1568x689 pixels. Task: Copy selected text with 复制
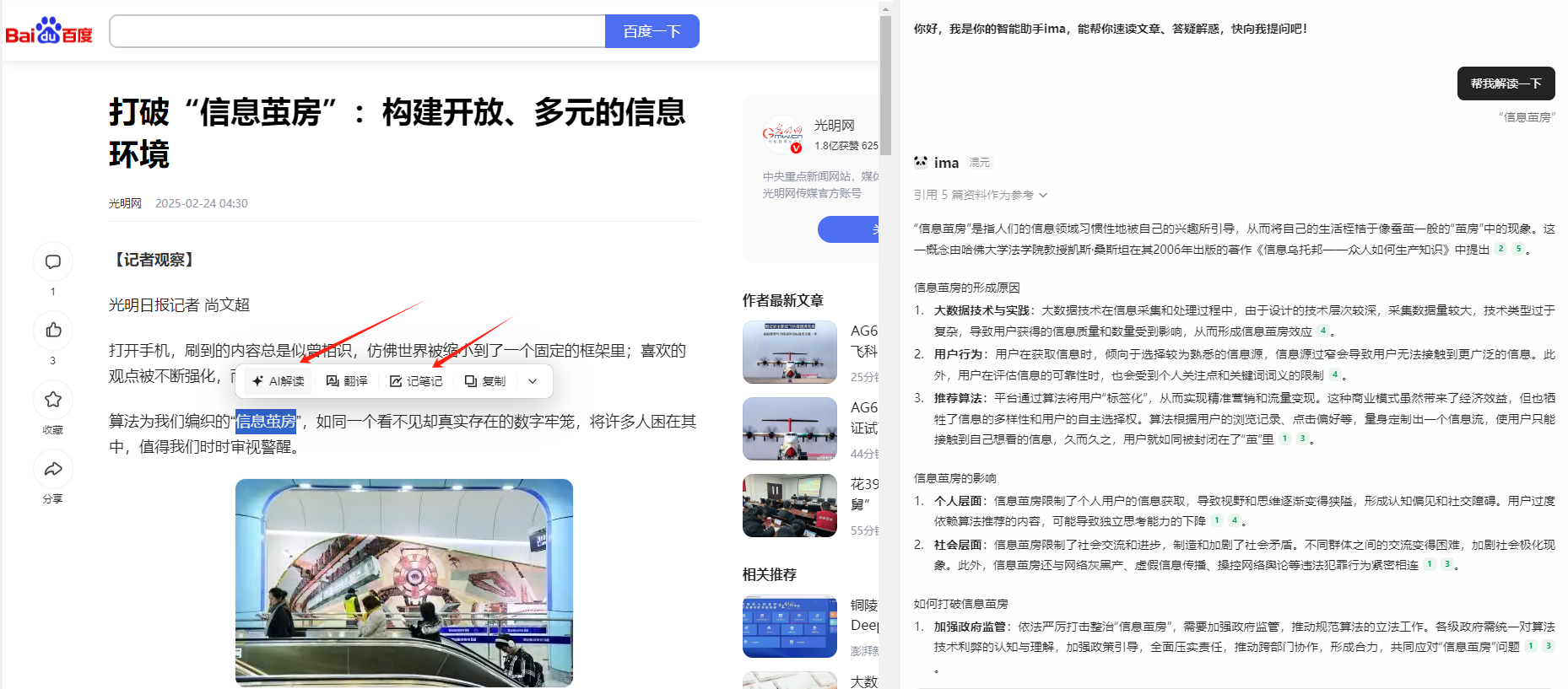(485, 381)
